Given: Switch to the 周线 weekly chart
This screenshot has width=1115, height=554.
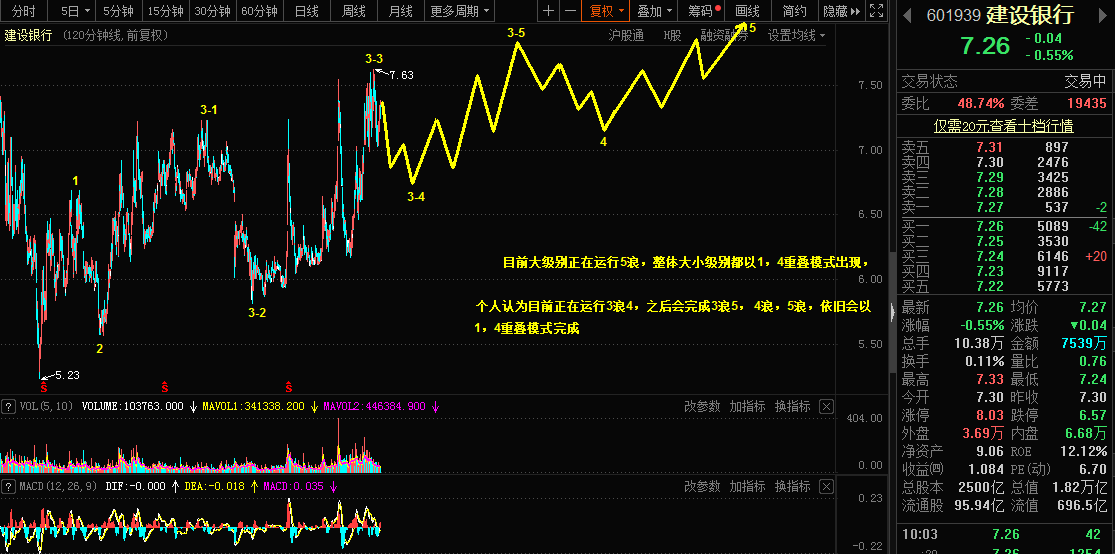Looking at the screenshot, I should tap(353, 11).
